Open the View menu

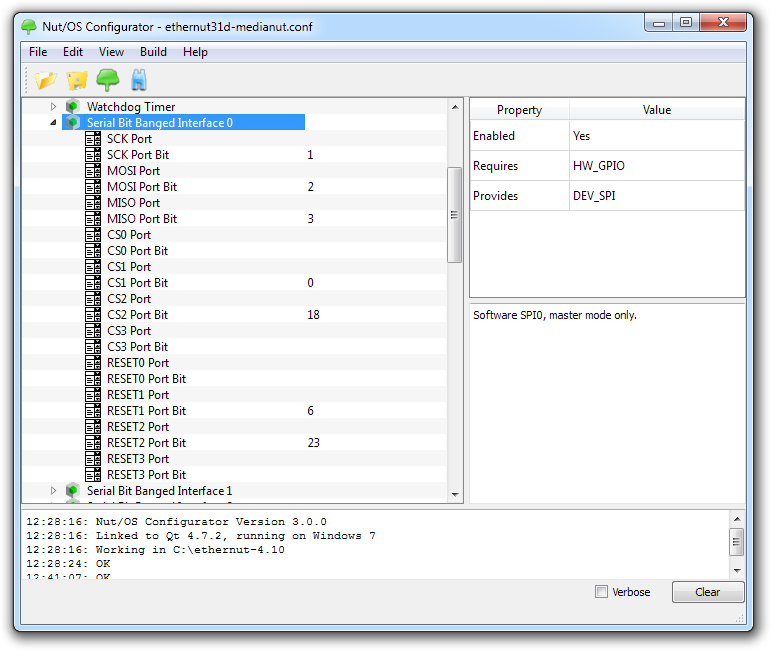point(111,52)
